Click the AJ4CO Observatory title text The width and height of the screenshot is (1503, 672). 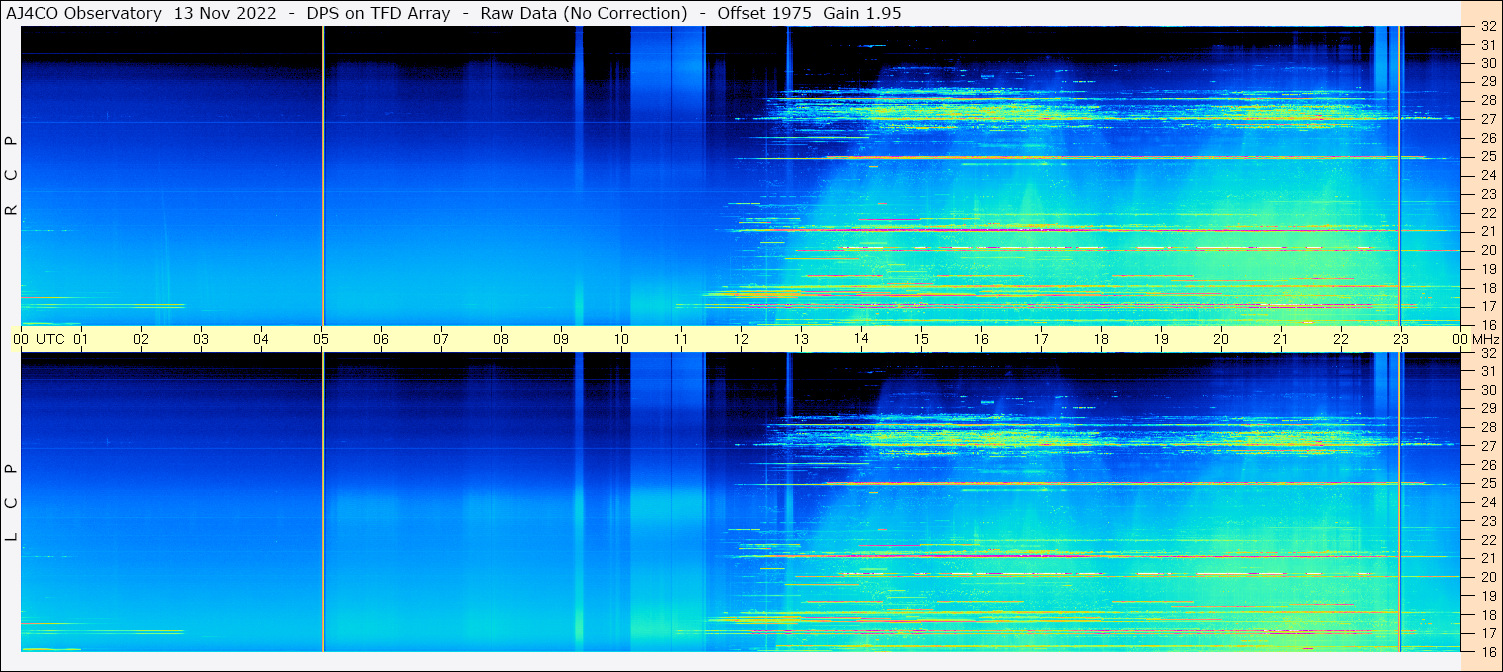[x=84, y=12]
